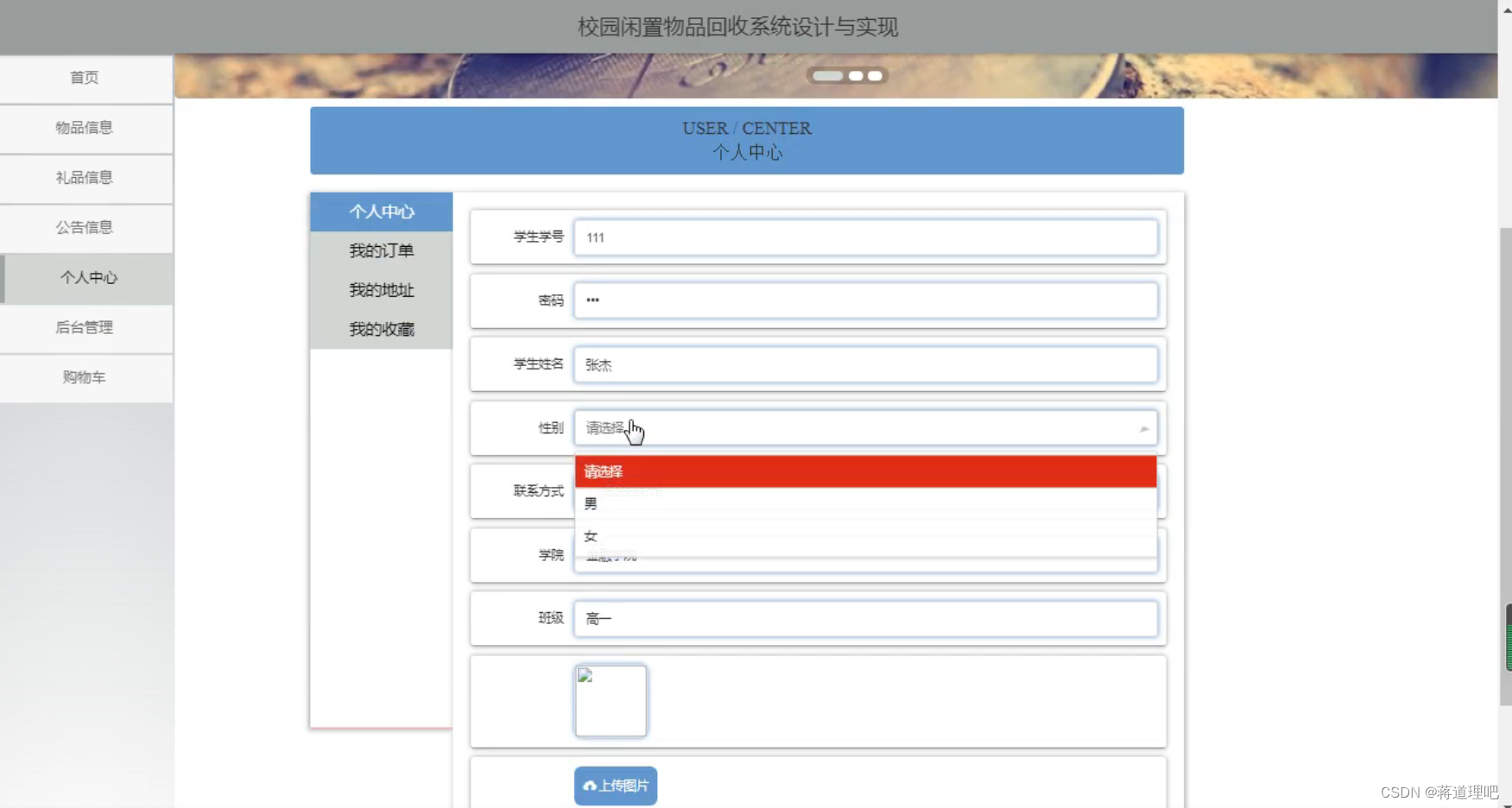Open the 购物车 sidebar entry
Screen dimensions: 1512x808
[84, 378]
